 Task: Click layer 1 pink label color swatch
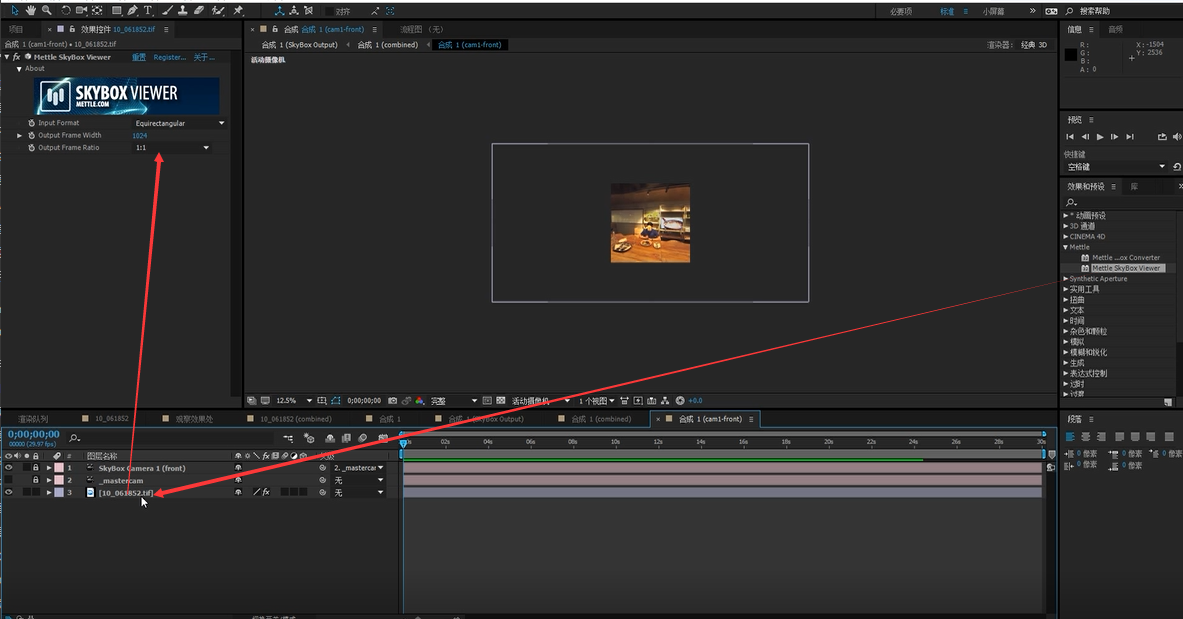click(59, 468)
